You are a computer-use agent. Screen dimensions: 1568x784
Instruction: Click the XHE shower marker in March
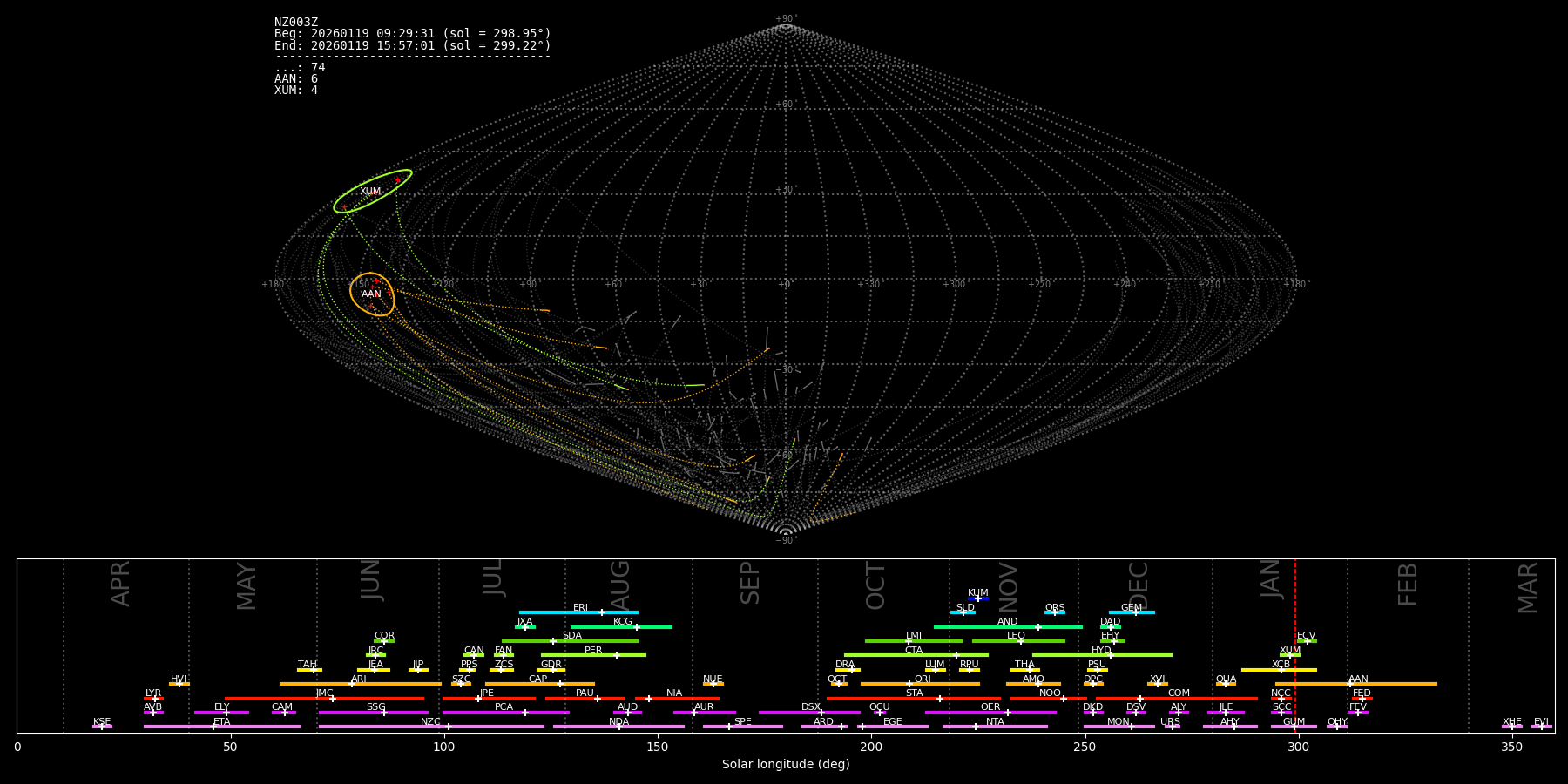[x=1512, y=727]
